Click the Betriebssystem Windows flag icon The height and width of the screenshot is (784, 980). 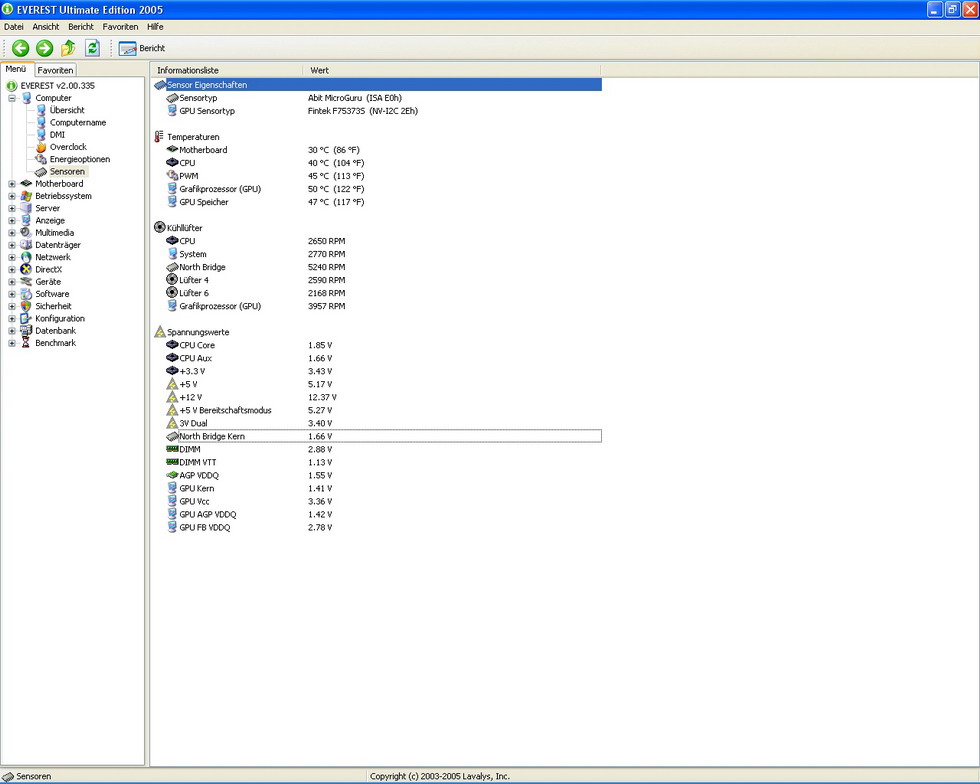tap(26, 196)
